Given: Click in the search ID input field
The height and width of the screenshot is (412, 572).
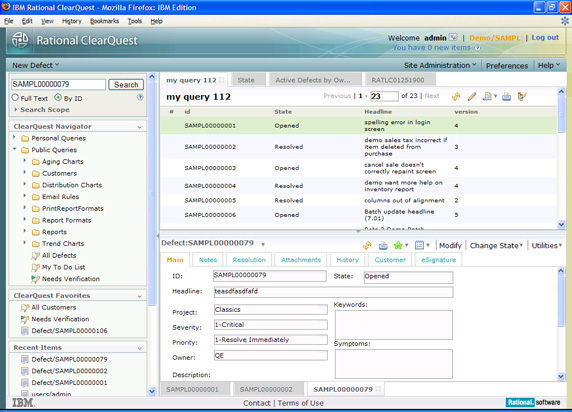Looking at the screenshot, I should click(58, 84).
